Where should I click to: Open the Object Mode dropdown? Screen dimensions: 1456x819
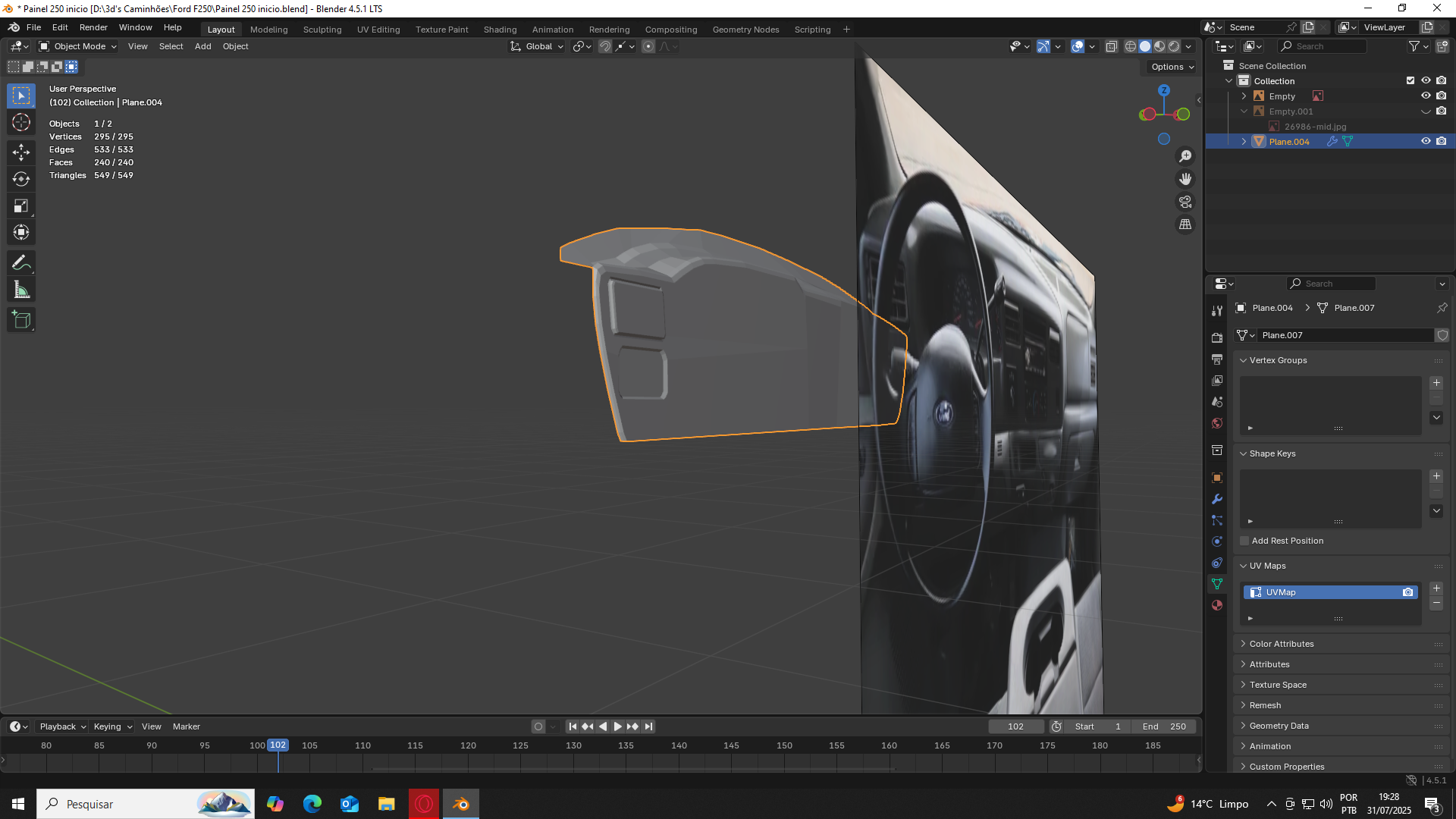pyautogui.click(x=78, y=46)
